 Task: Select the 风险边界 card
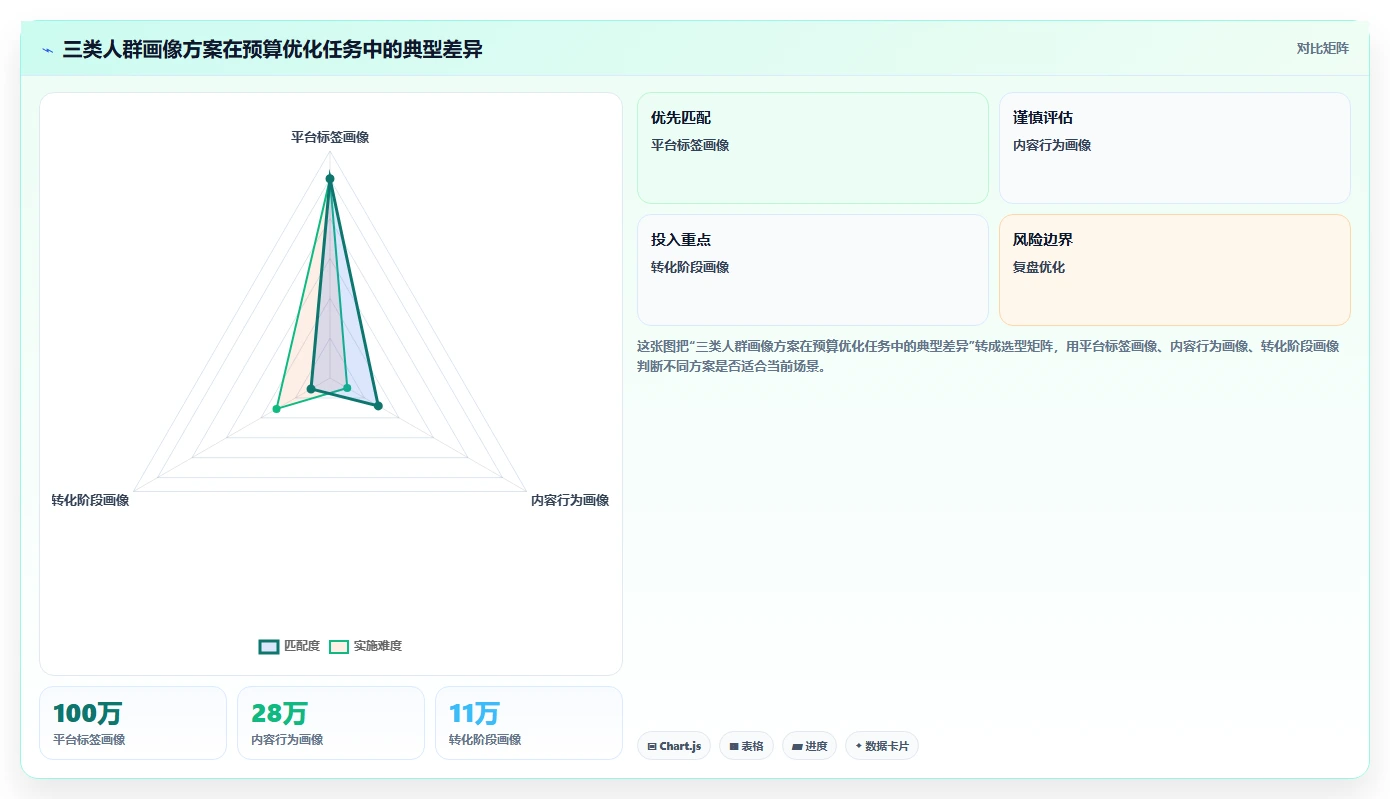[1174, 270]
